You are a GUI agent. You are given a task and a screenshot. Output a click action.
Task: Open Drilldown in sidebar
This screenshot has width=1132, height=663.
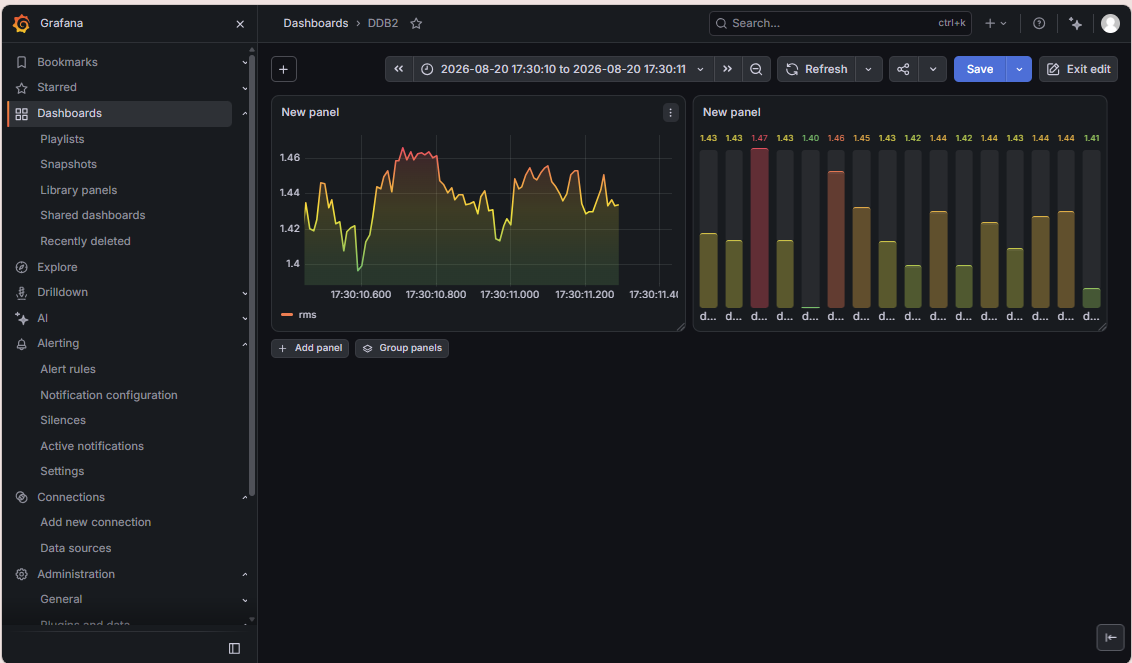(x=62, y=292)
